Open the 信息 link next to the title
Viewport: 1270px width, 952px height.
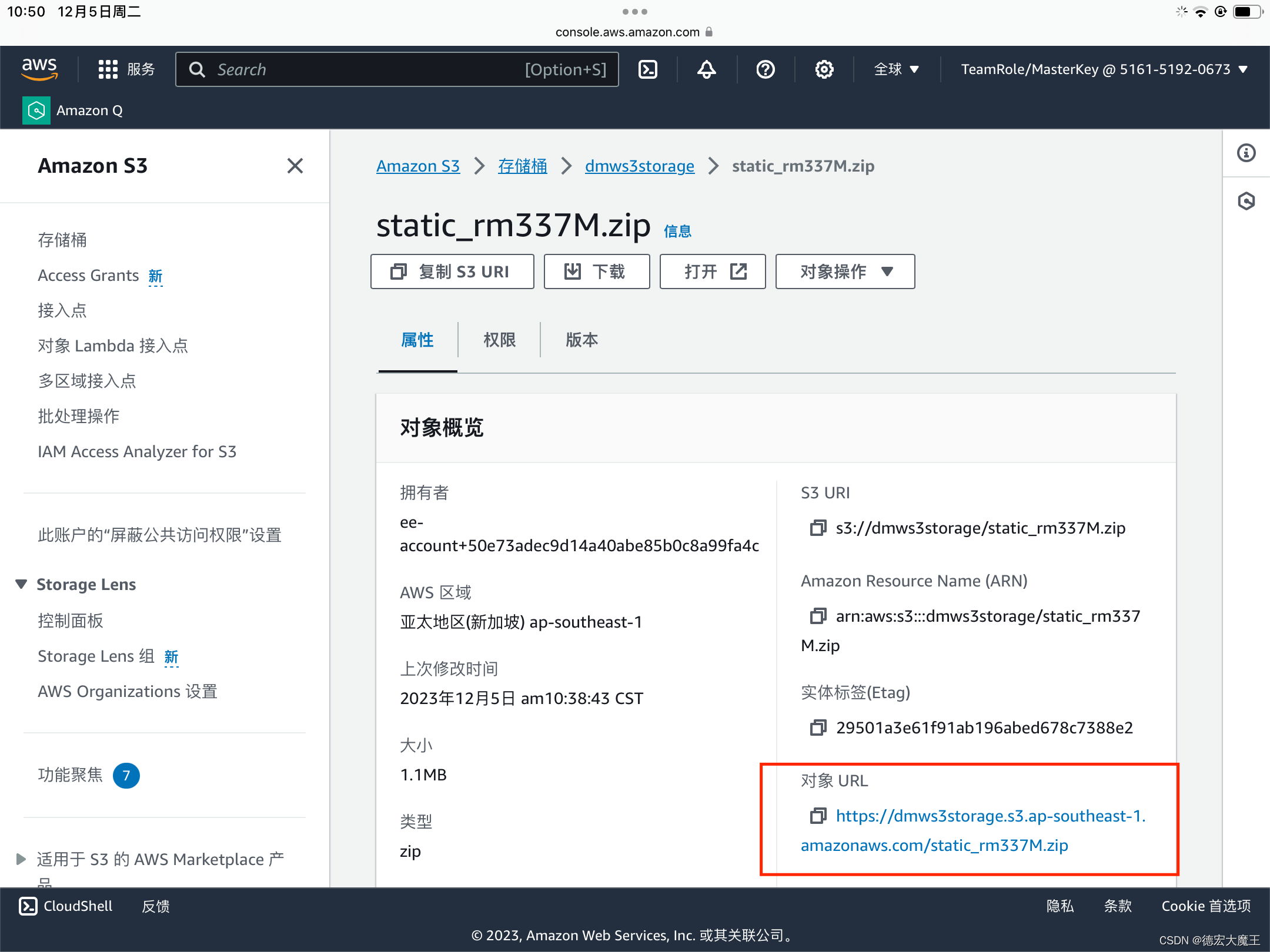point(677,231)
